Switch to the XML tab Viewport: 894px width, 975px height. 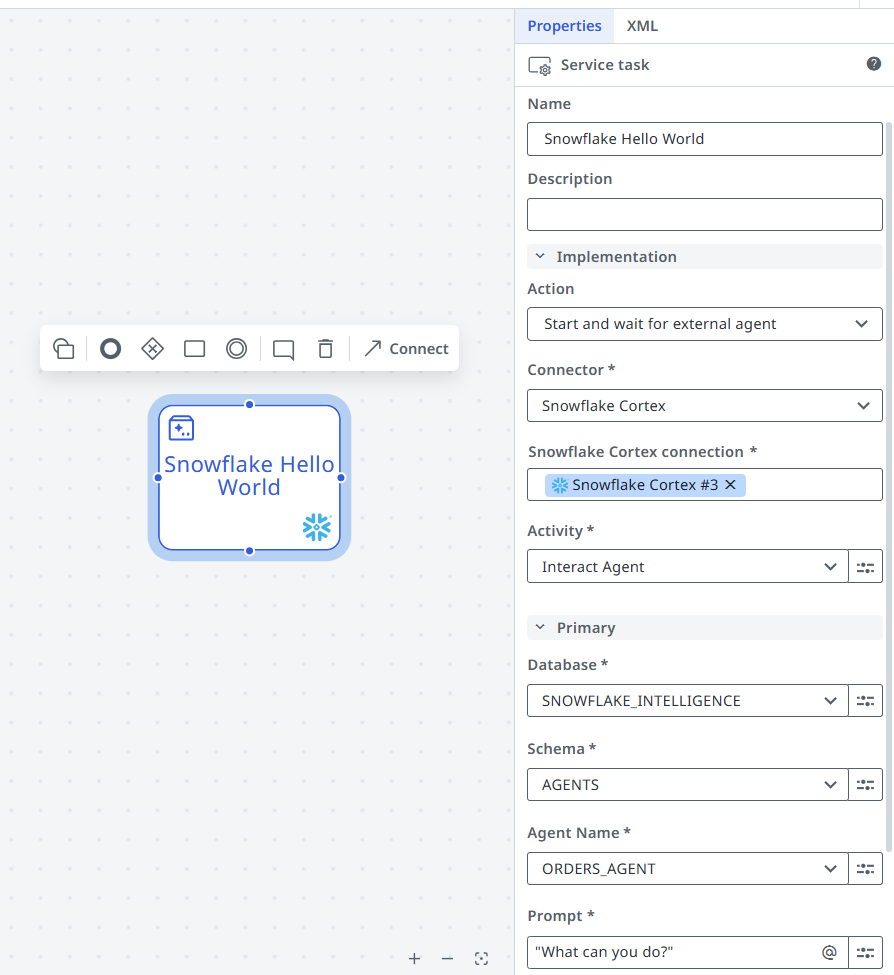(642, 26)
